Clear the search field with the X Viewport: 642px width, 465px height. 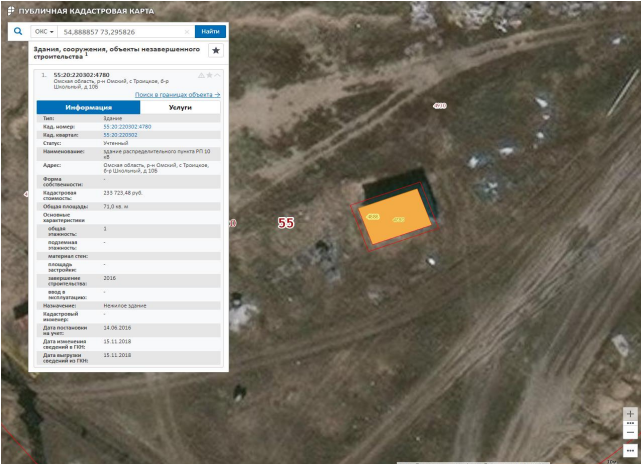[186, 32]
